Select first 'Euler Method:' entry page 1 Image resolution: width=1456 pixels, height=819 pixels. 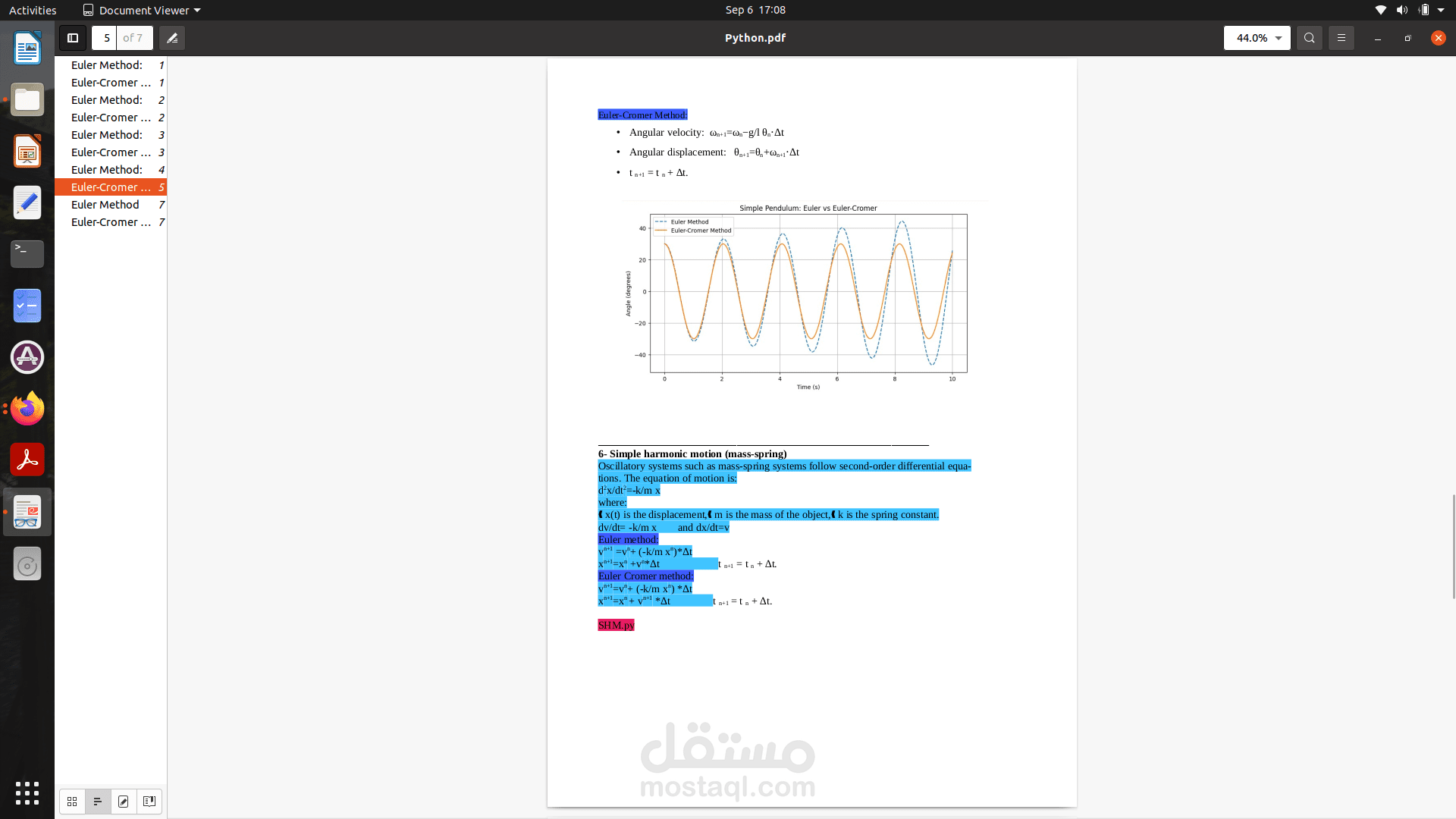[107, 65]
